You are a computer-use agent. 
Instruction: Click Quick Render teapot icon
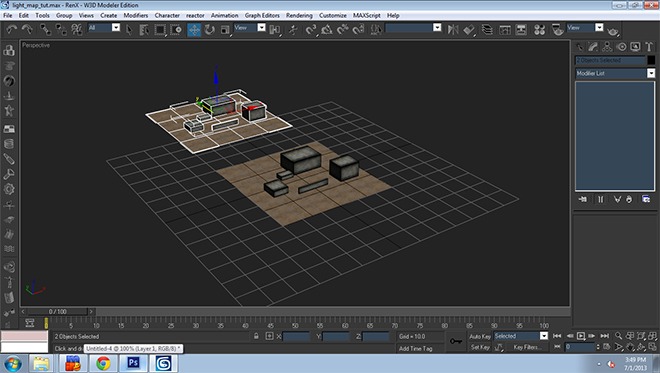(x=613, y=30)
